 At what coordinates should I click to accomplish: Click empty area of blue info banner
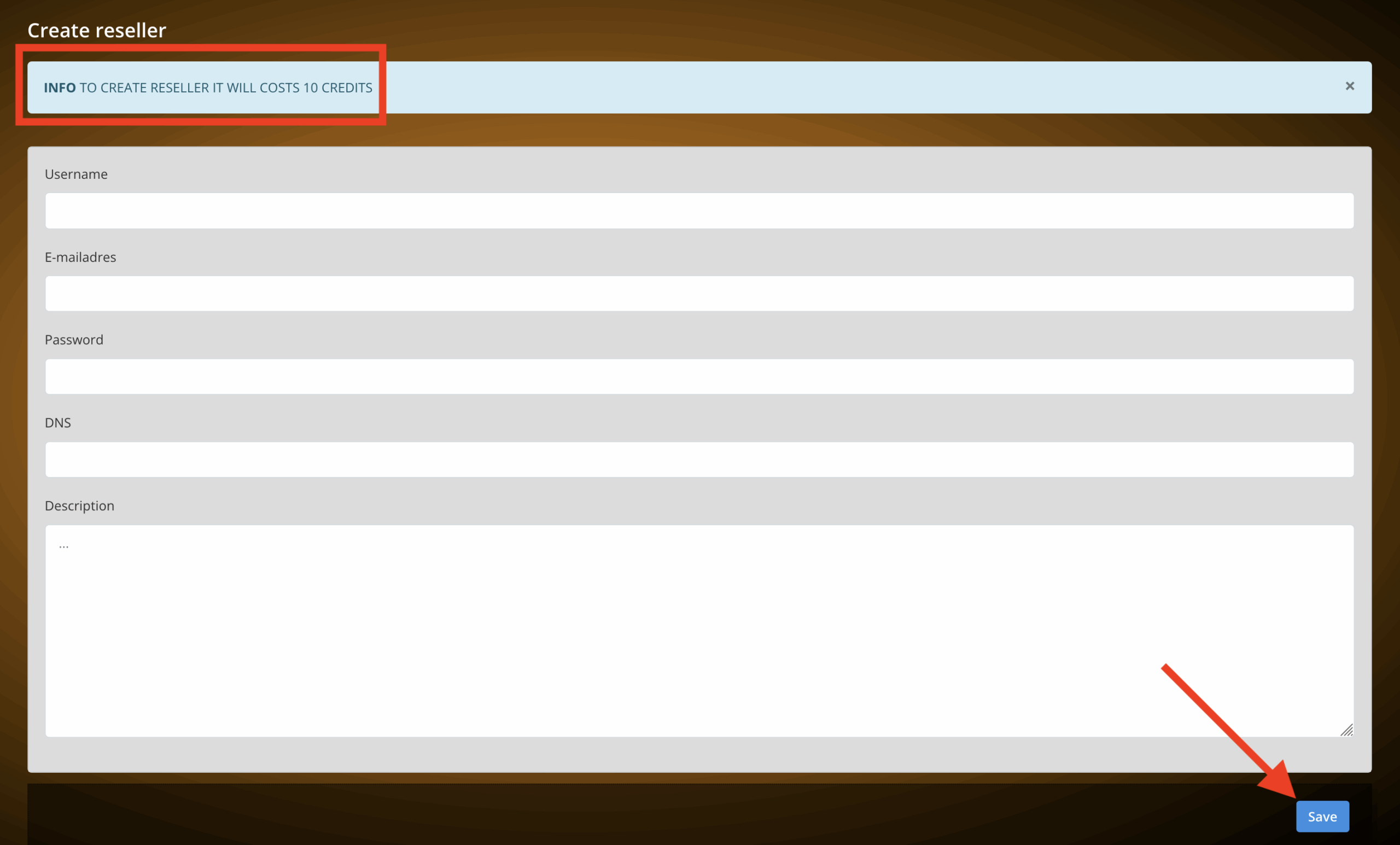click(x=852, y=88)
